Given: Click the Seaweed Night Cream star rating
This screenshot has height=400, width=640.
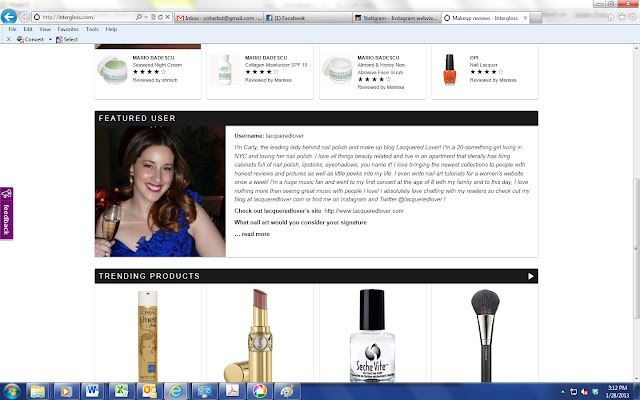Looking at the screenshot, I should [149, 72].
